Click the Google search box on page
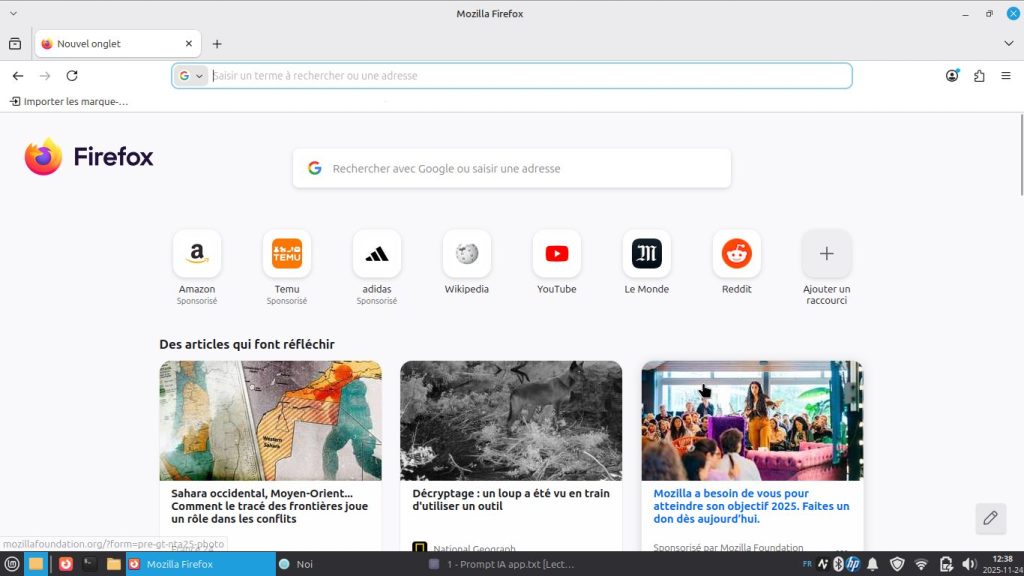 click(x=512, y=169)
